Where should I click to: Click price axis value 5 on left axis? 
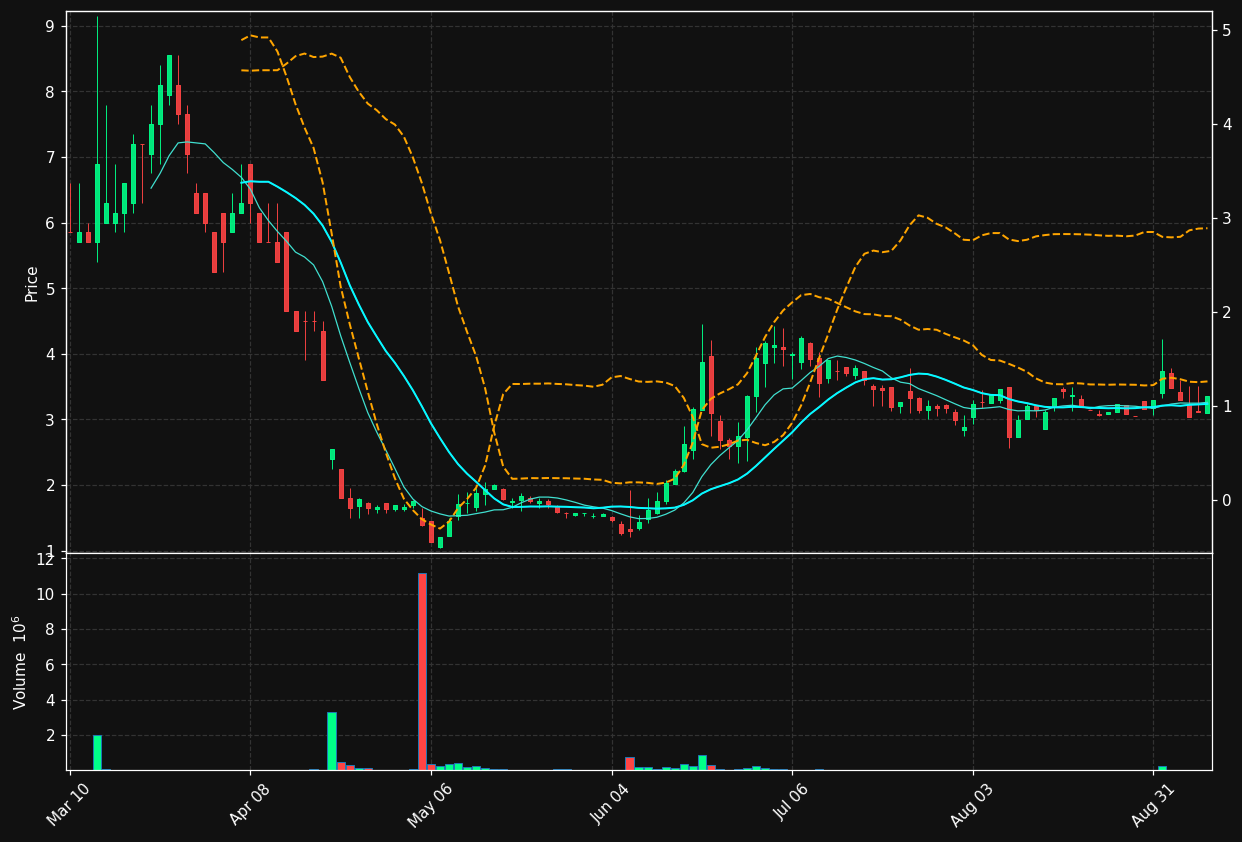pos(50,289)
